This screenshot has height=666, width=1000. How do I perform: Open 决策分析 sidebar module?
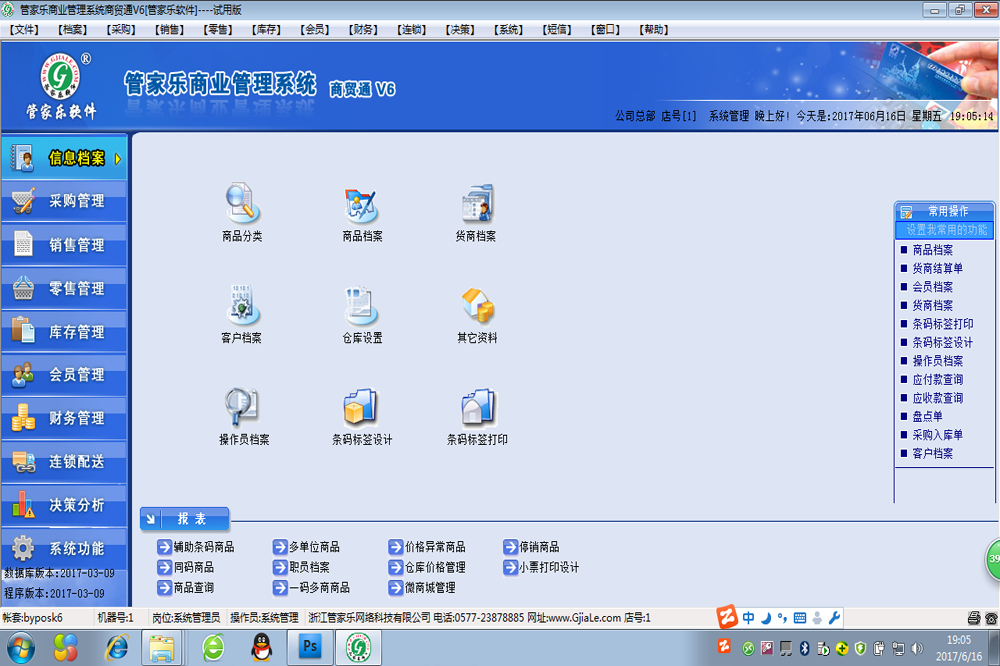pos(64,505)
